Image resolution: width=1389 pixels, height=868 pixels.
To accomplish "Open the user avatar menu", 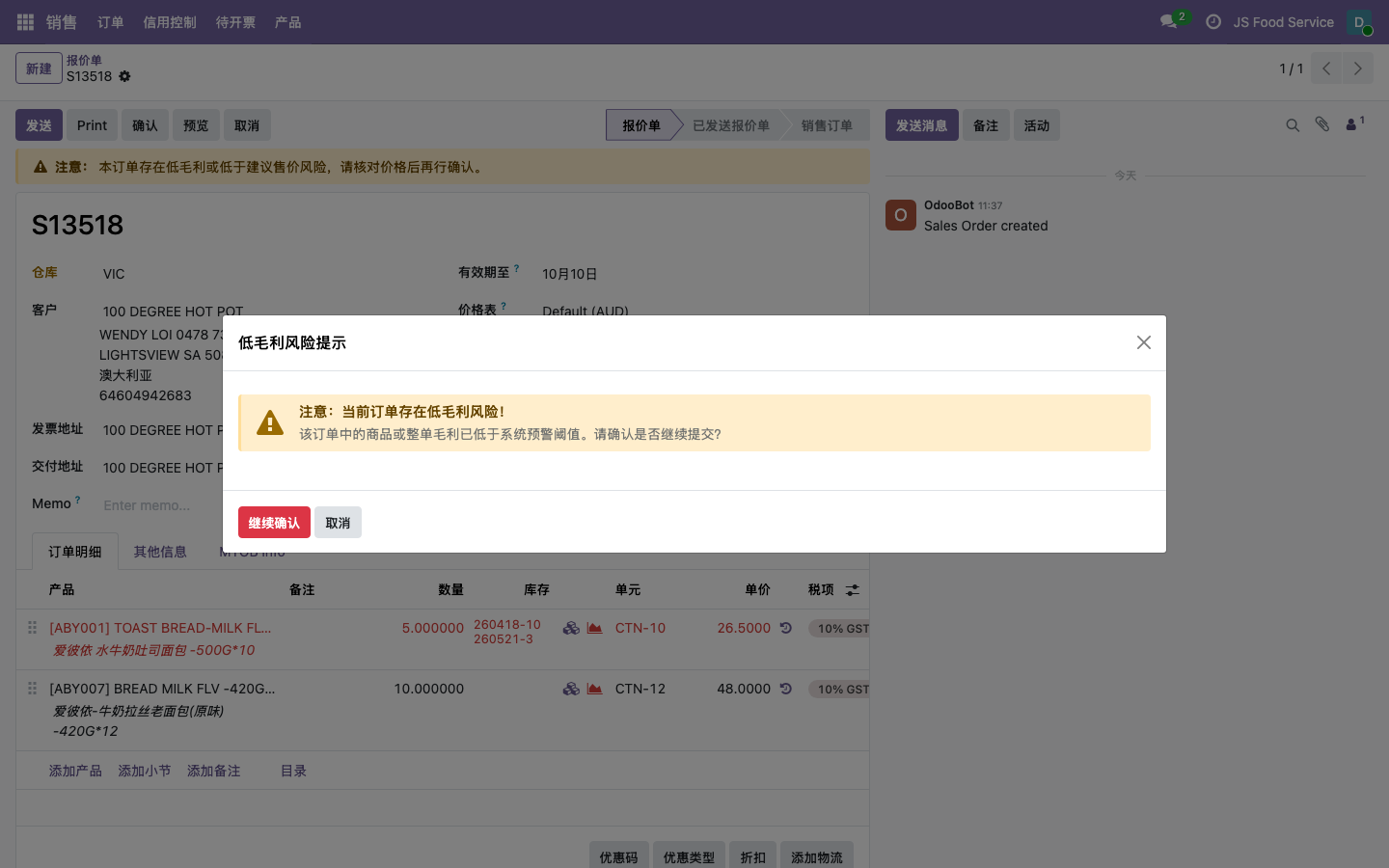I will 1359,21.
